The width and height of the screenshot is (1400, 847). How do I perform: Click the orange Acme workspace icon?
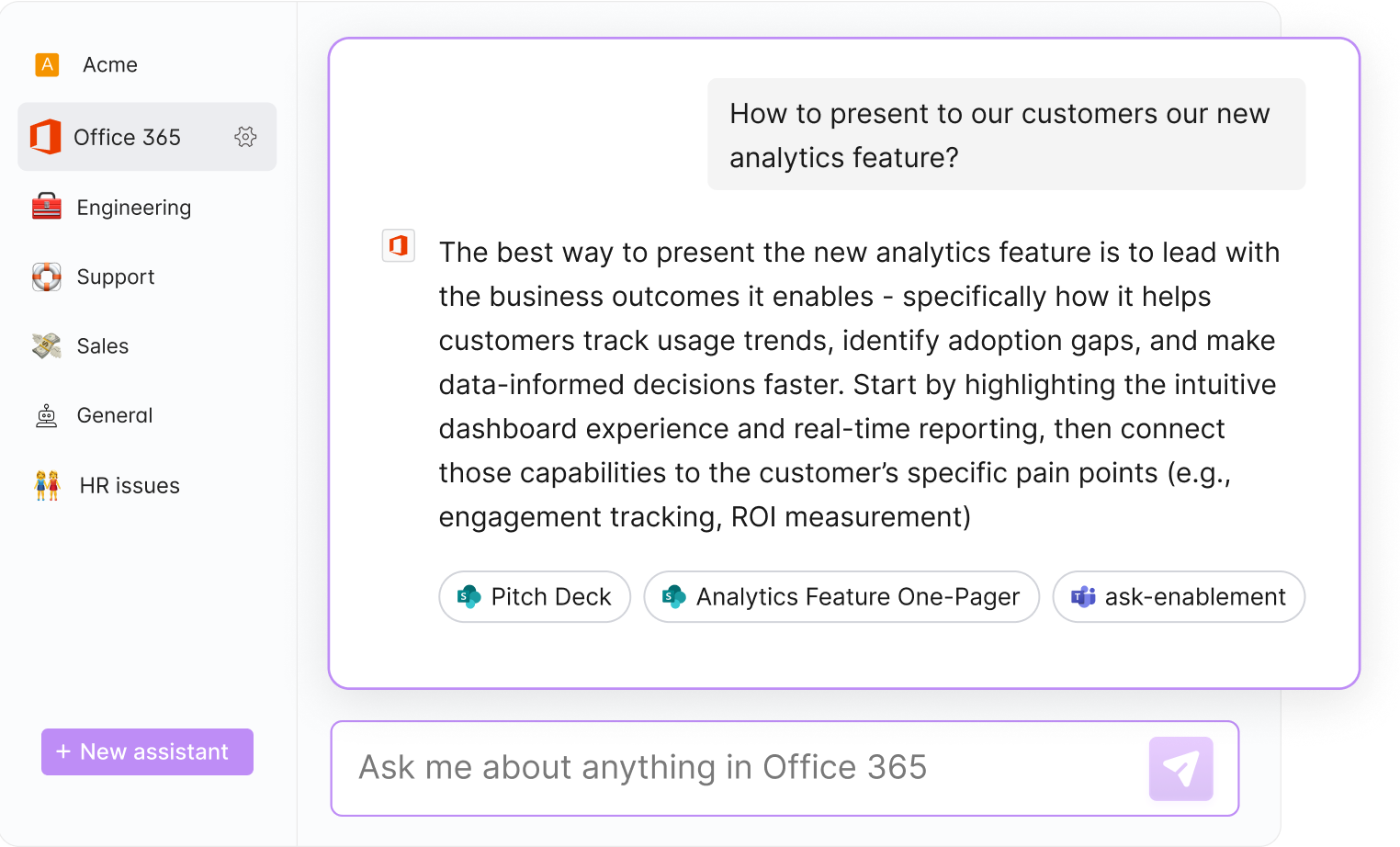pos(47,64)
